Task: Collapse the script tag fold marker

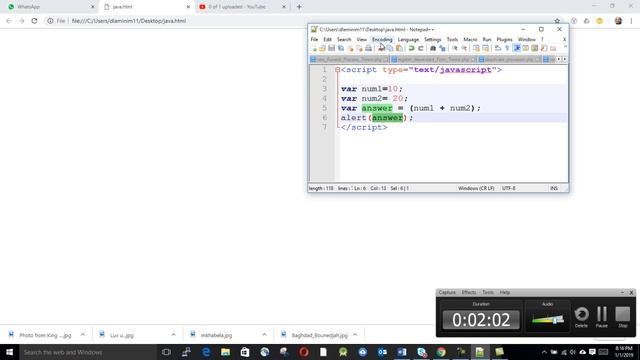Action: [x=338, y=70]
